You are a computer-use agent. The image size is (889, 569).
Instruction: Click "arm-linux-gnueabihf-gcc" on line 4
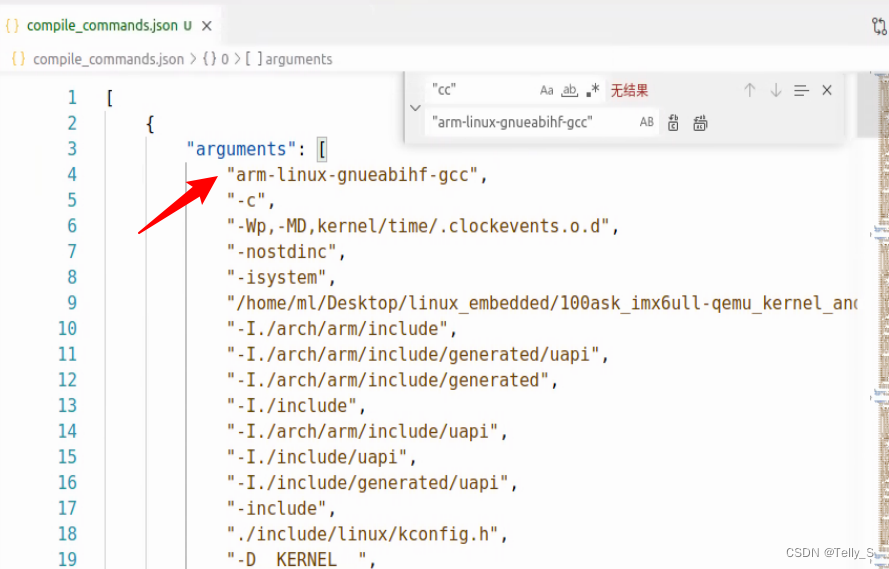pyautogui.click(x=353, y=175)
